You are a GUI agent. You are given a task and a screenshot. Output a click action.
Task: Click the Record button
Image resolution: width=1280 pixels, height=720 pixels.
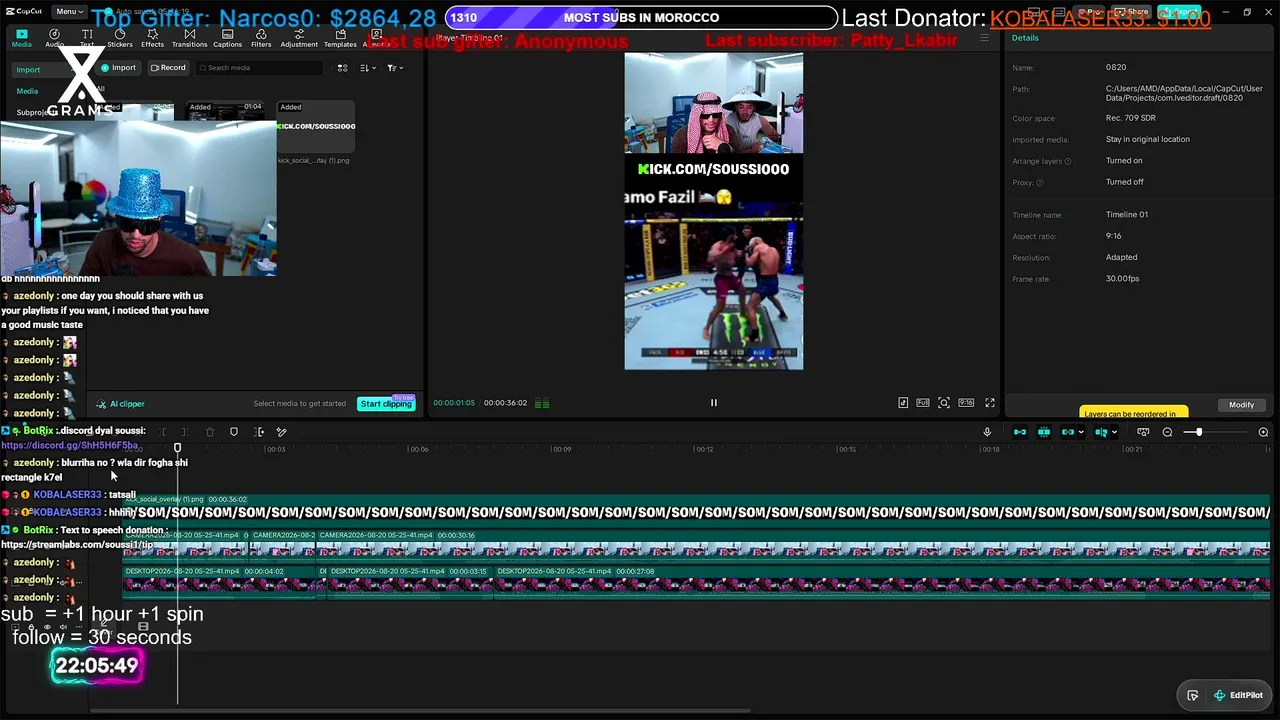click(x=168, y=68)
